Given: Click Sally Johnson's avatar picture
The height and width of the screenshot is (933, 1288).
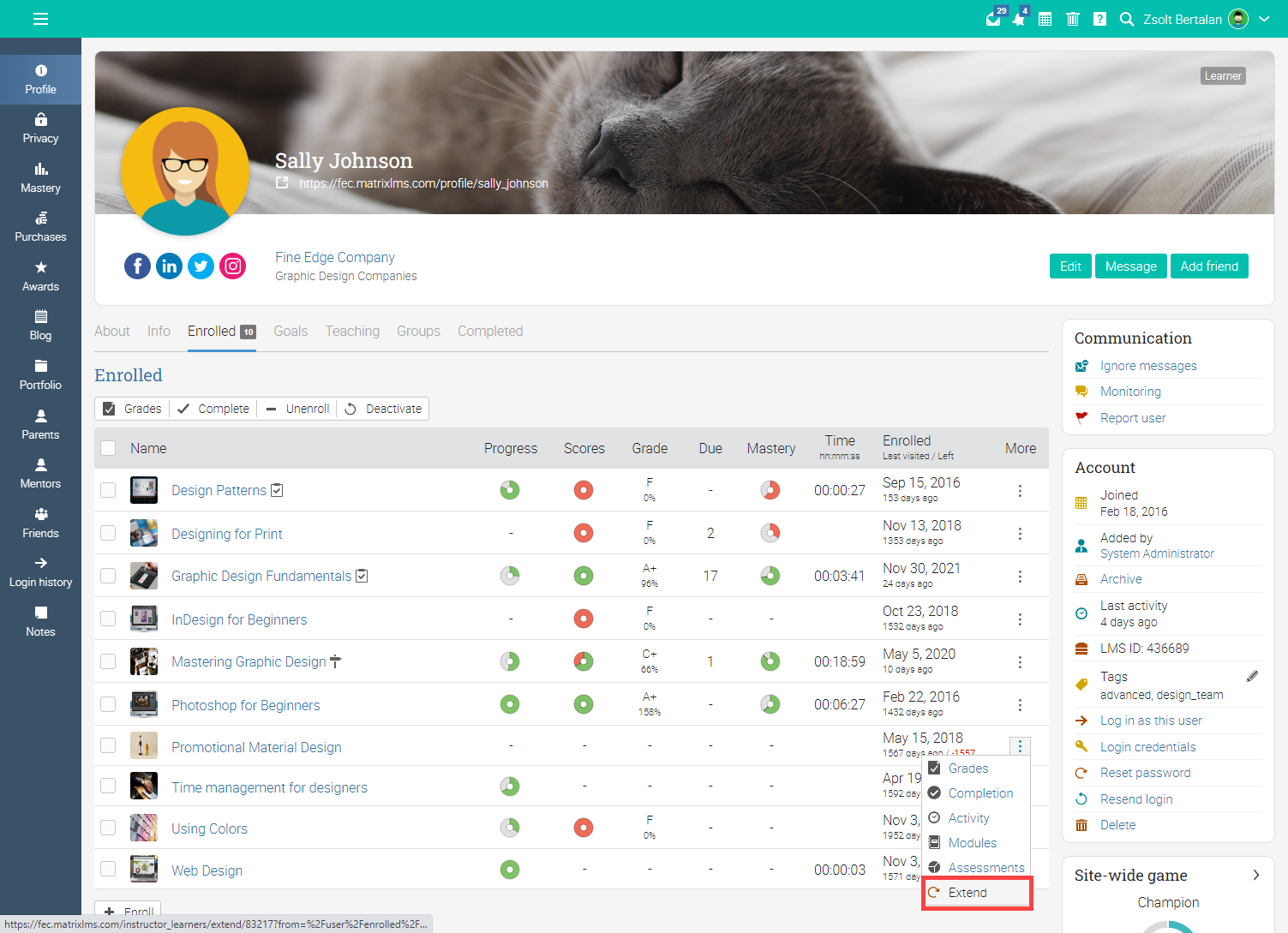Looking at the screenshot, I should point(185,171).
